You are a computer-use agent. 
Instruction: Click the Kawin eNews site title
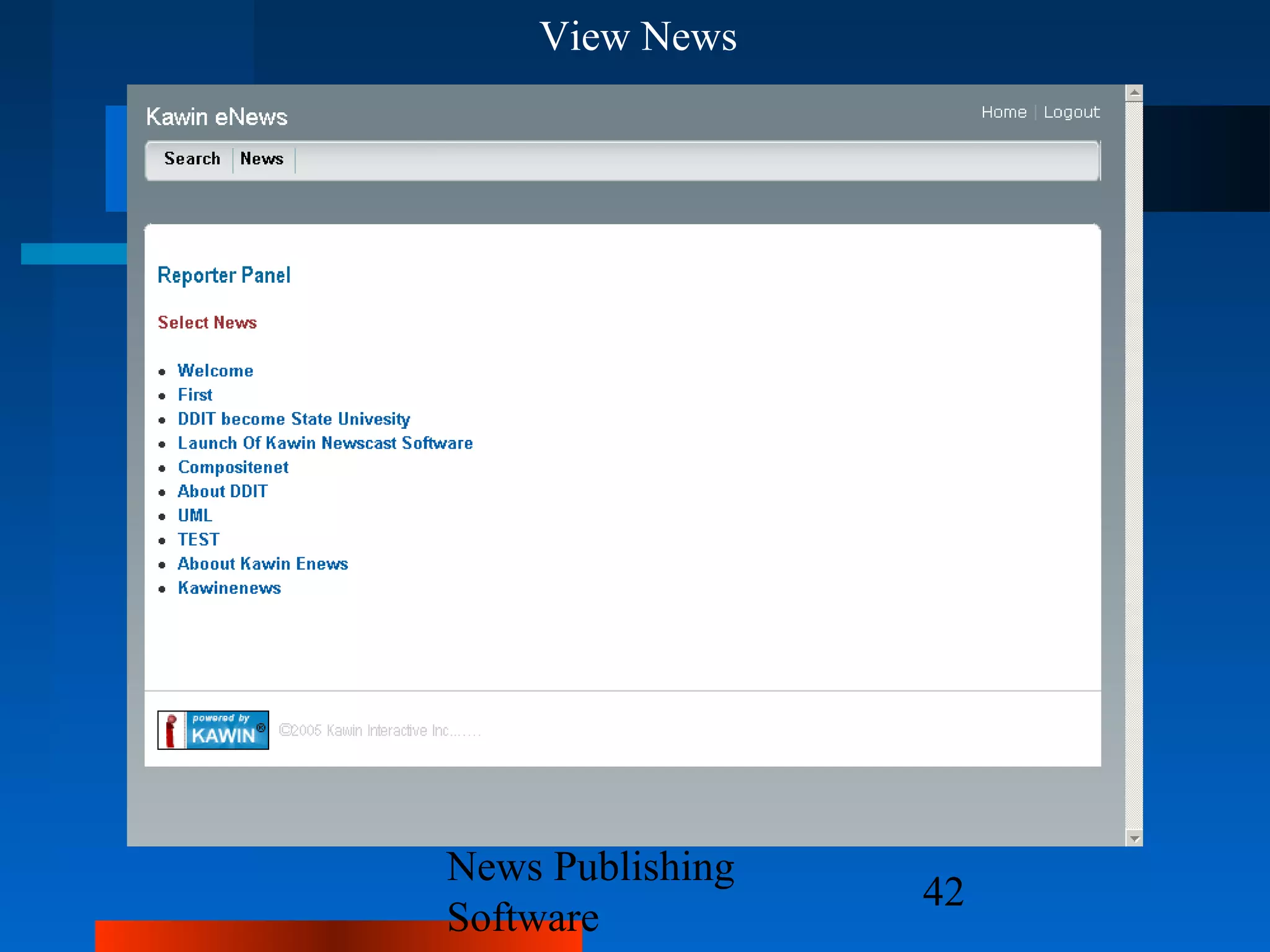pos(216,117)
